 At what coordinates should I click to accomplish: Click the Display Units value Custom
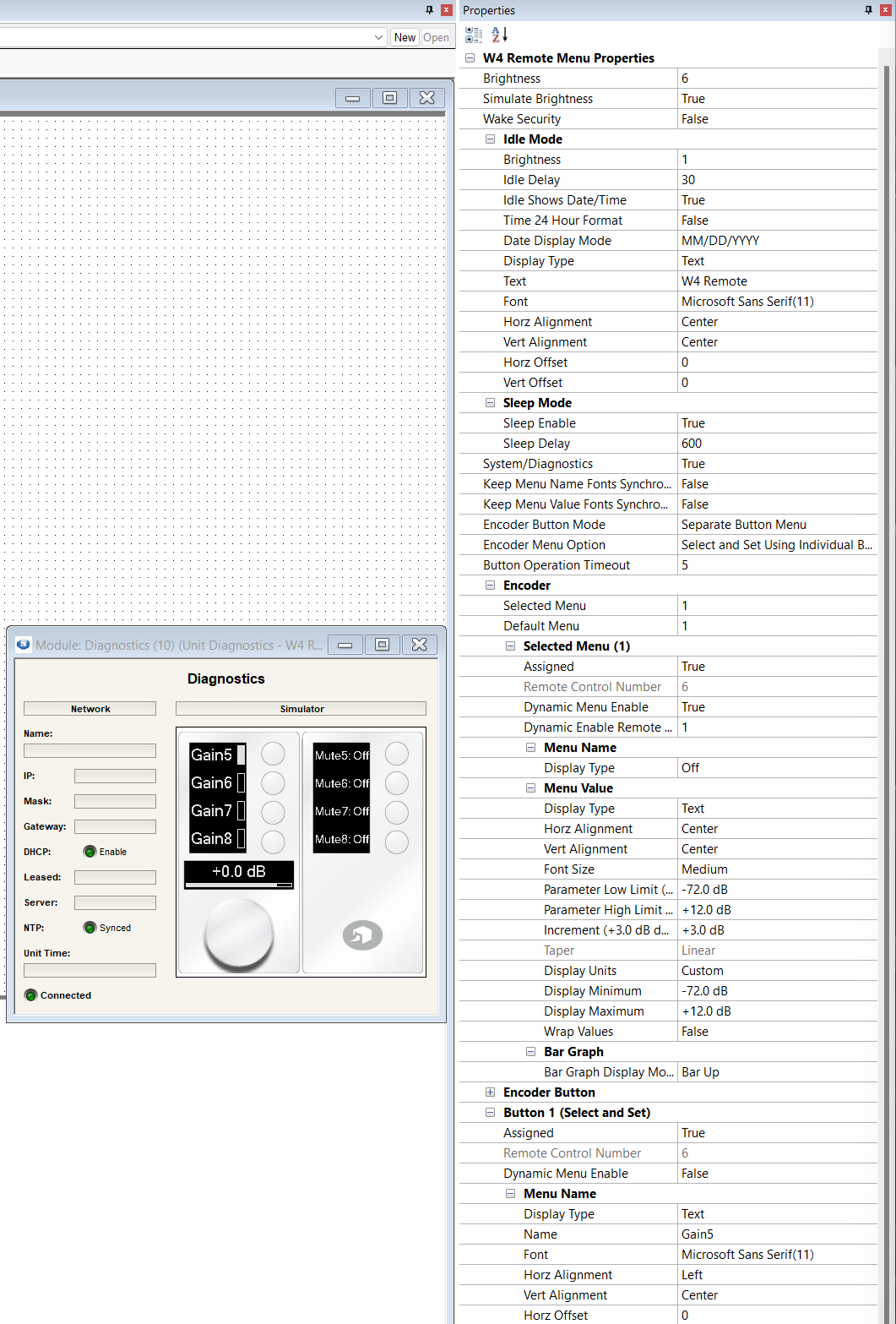(777, 971)
